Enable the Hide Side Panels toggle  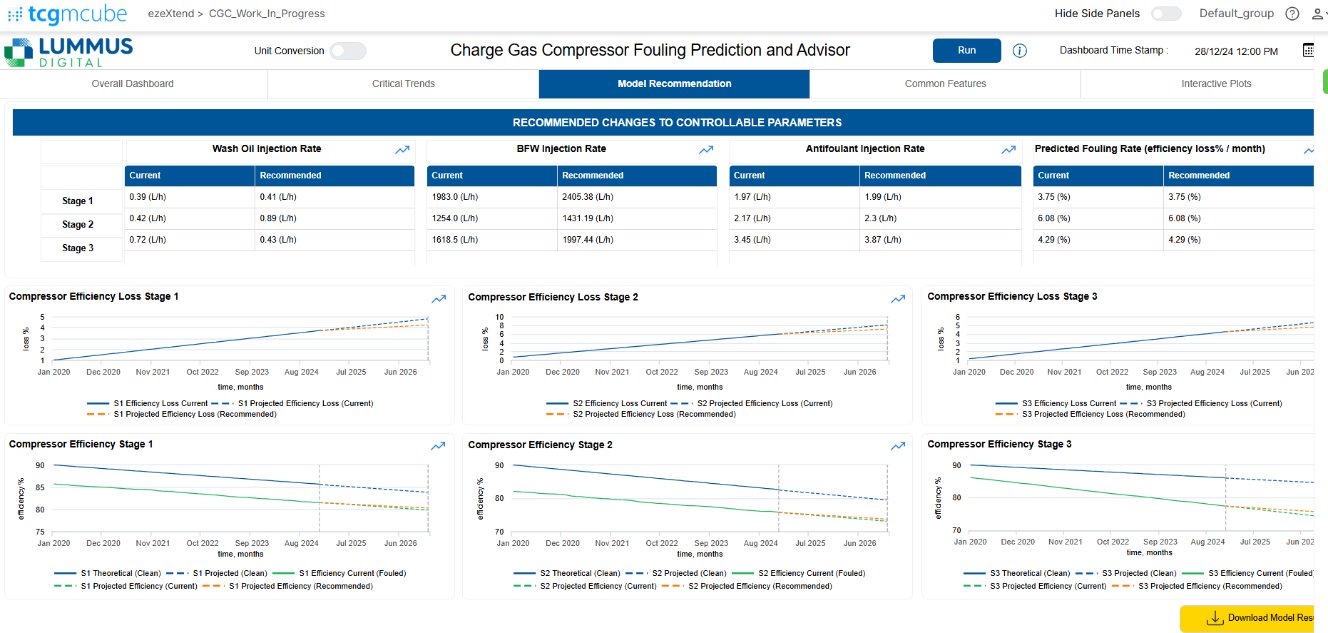point(1165,14)
